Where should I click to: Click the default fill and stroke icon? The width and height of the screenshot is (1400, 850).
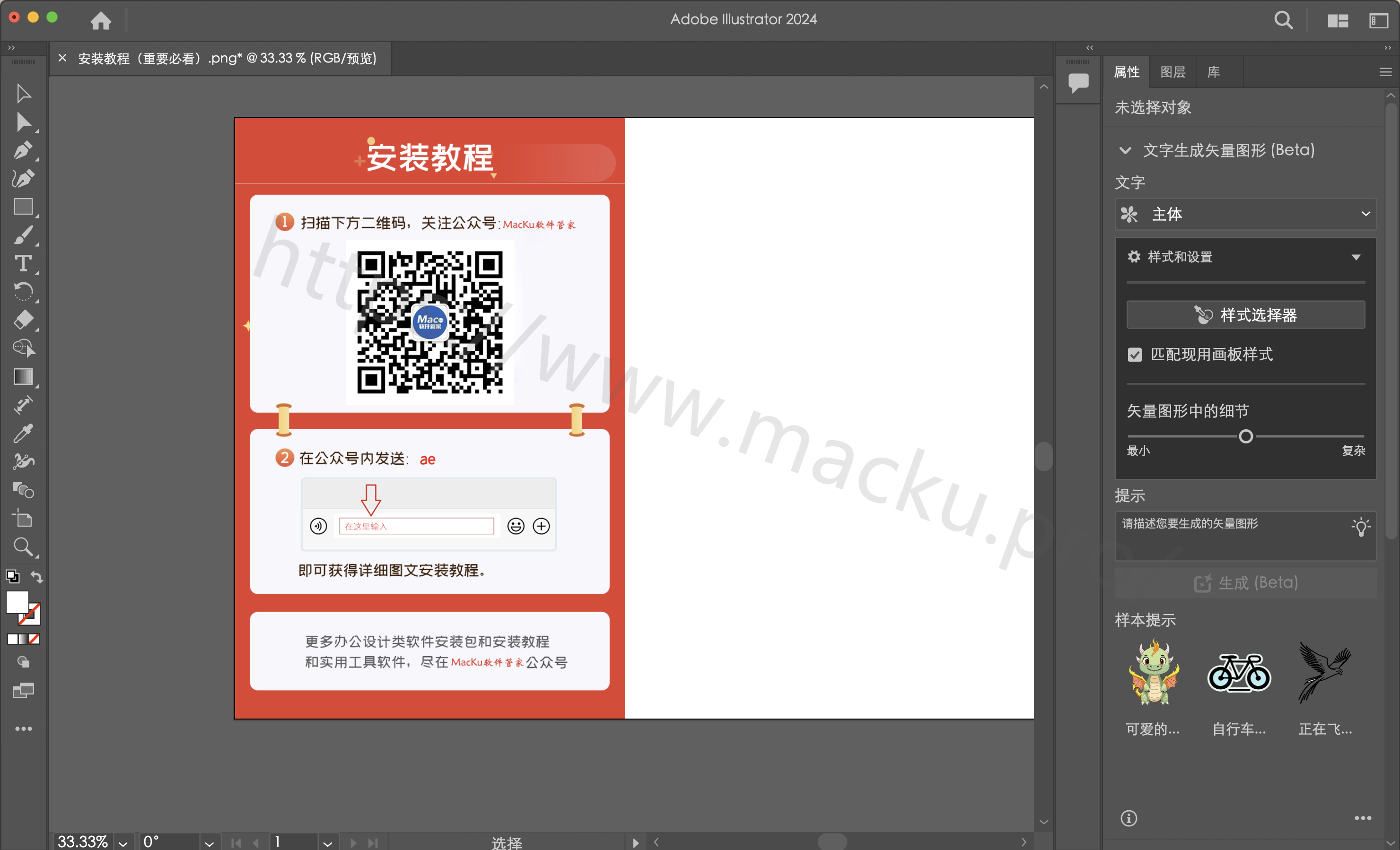(x=12, y=576)
